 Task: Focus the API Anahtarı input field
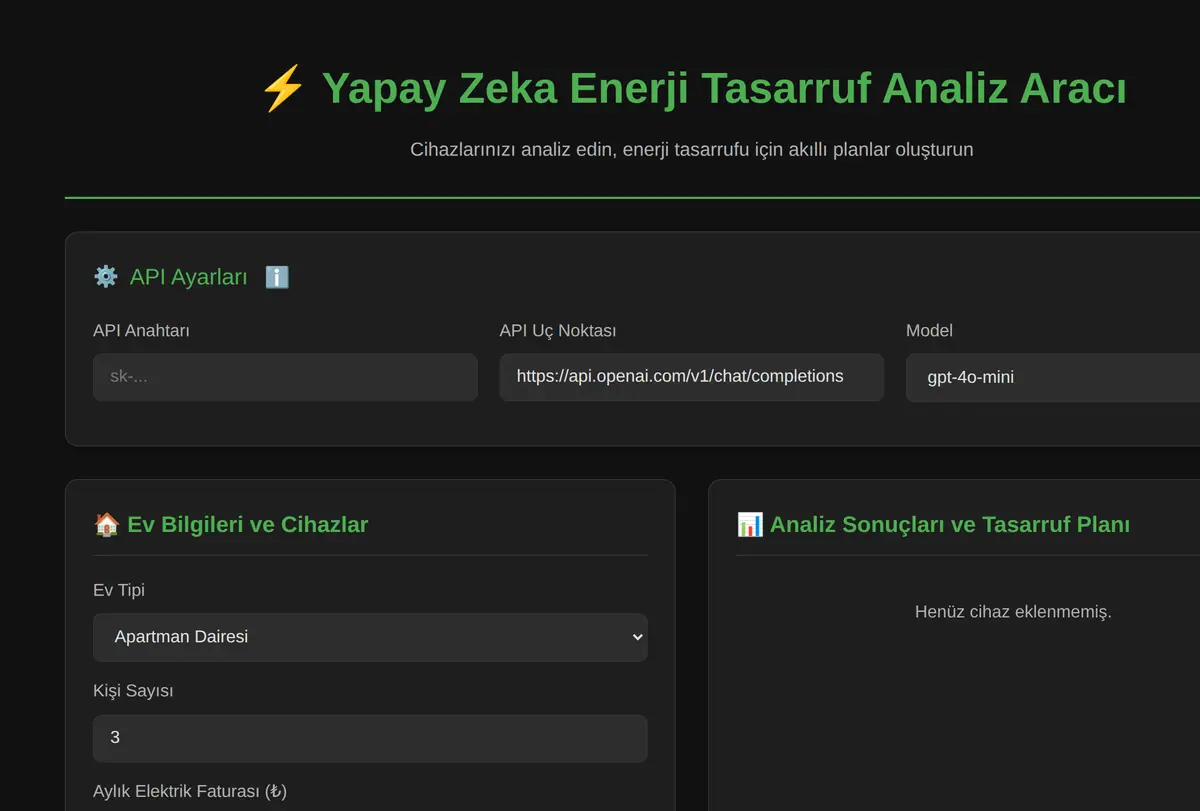click(285, 377)
